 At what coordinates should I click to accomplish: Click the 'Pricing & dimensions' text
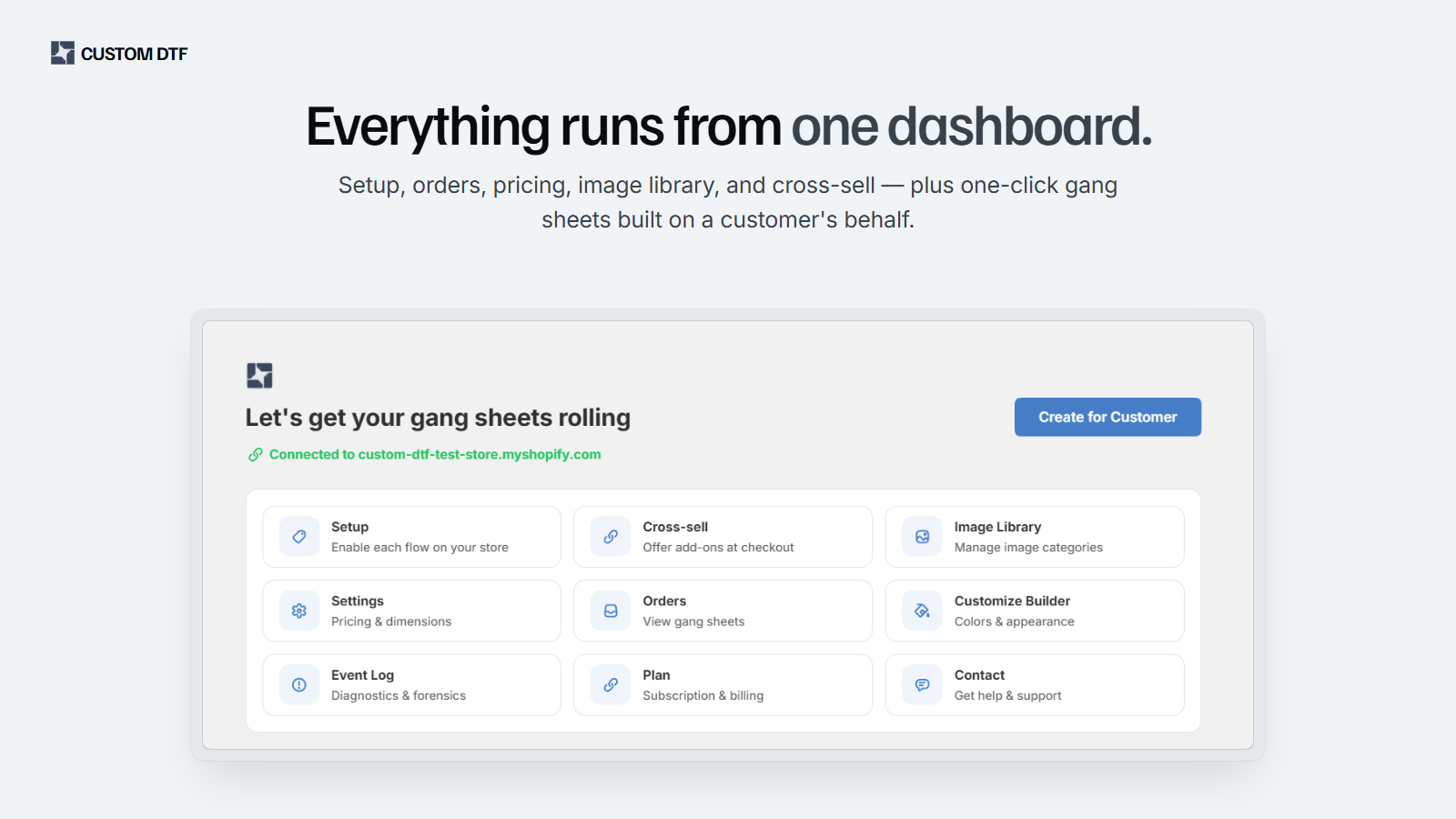pos(391,622)
